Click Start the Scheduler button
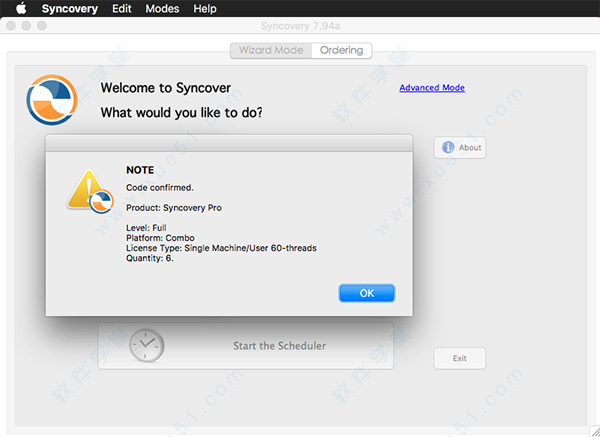Screen dimensions: 600x437 click(246, 346)
